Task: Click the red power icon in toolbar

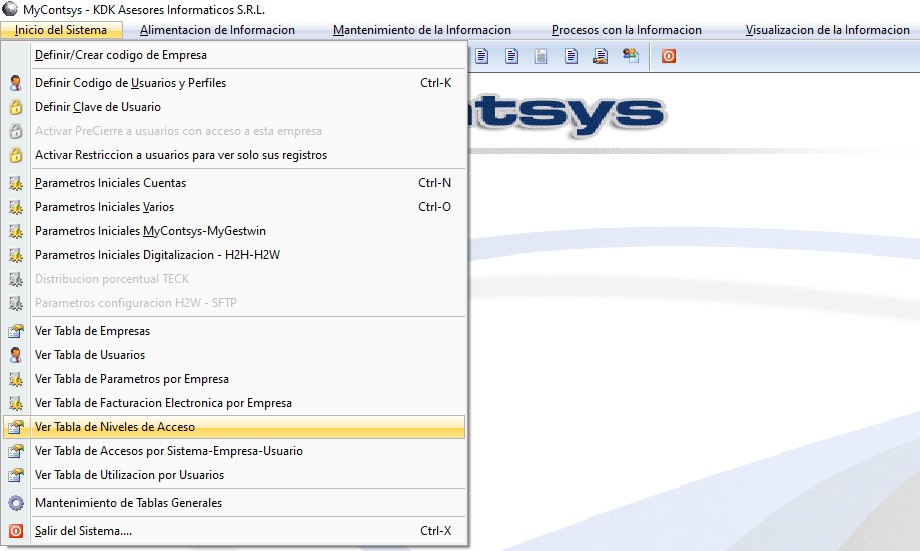Action: (668, 56)
